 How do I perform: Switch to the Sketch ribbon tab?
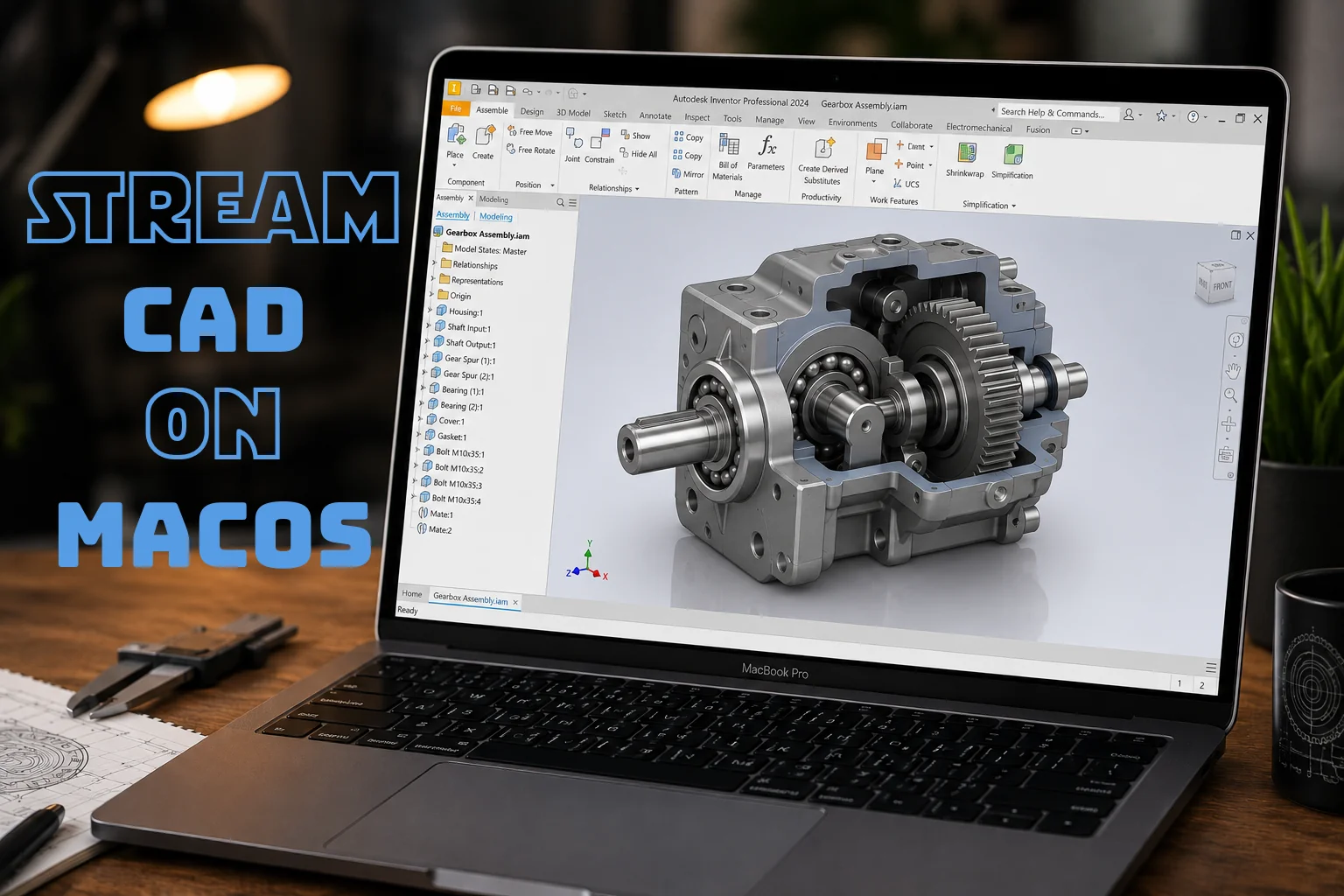click(615, 114)
